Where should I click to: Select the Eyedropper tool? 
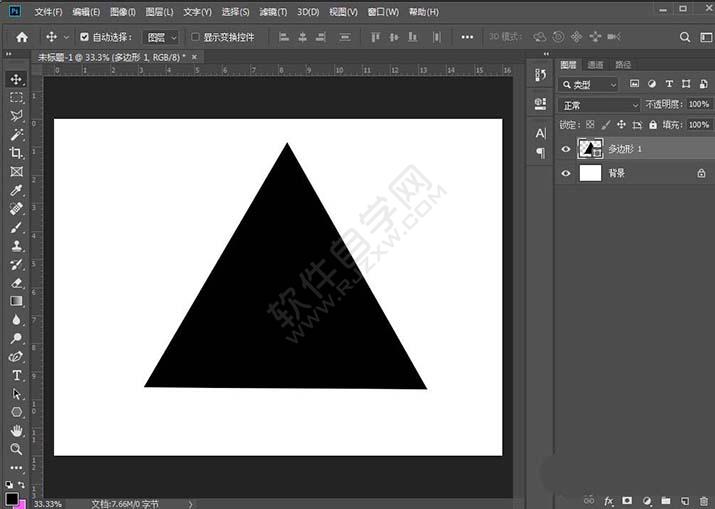point(16,190)
